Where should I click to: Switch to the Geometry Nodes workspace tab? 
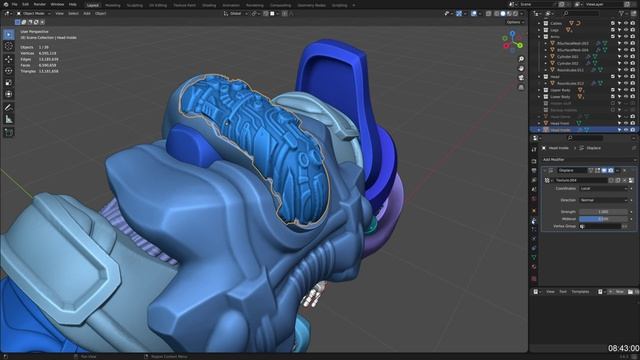(311, 5)
